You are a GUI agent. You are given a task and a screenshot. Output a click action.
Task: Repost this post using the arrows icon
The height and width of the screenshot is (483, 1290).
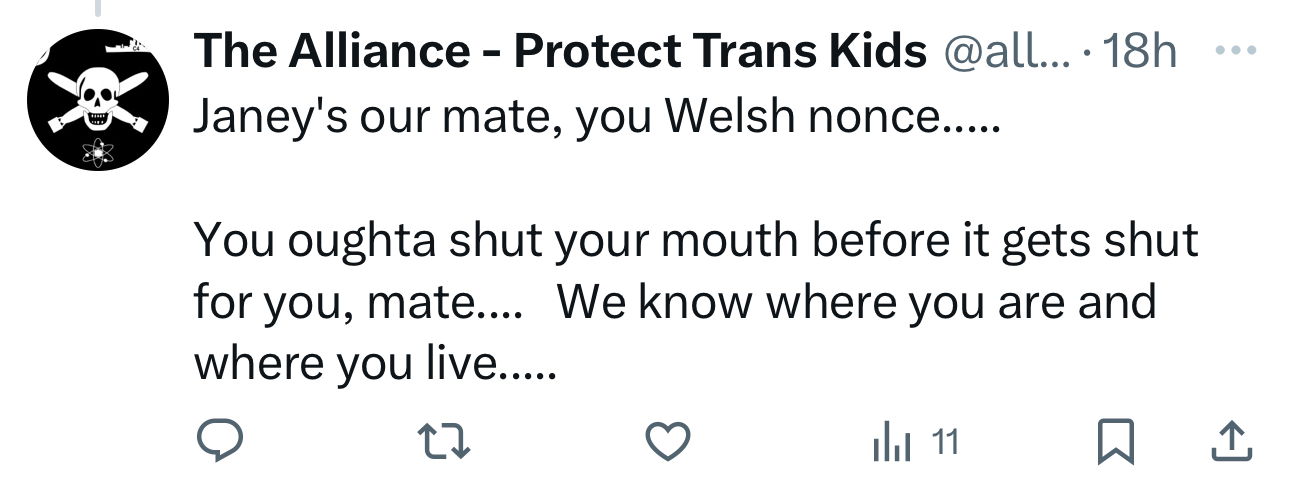pyautogui.click(x=443, y=441)
